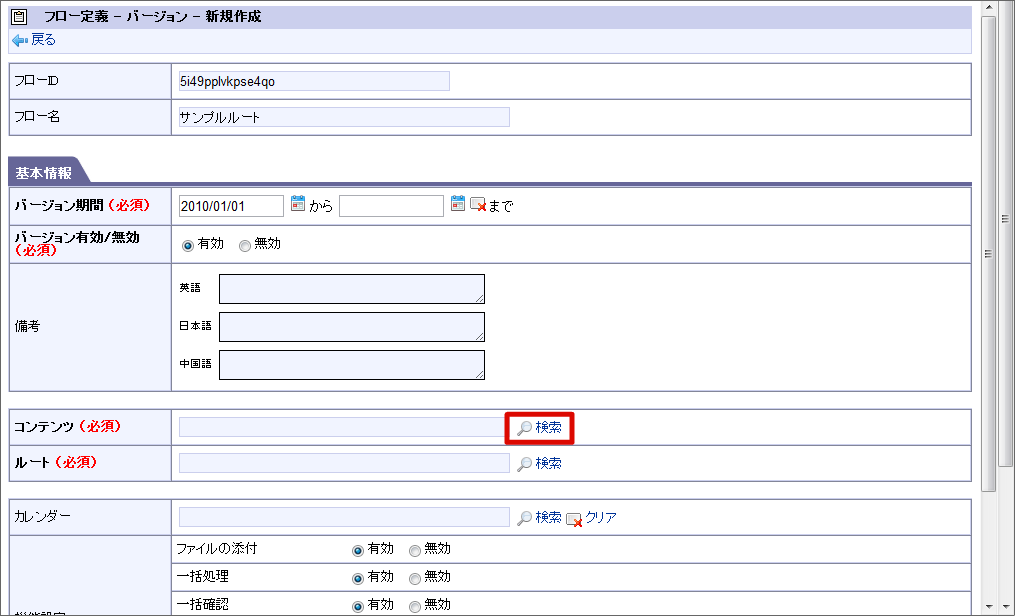Click the clipboard icon beside the page title

19,17
